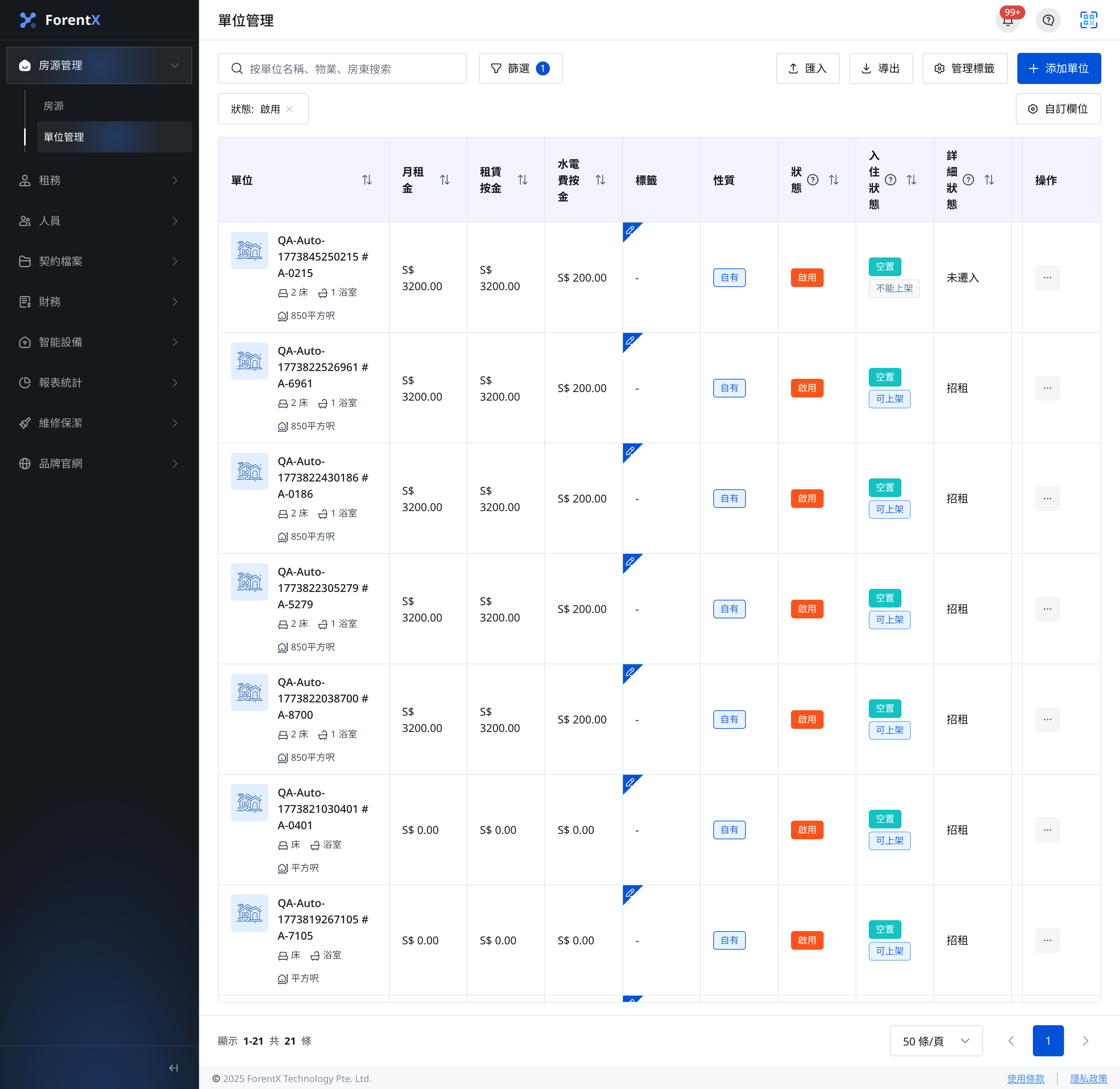The height and width of the screenshot is (1089, 1120).
Task: Open actions menu for unit A-0215
Action: [1047, 277]
